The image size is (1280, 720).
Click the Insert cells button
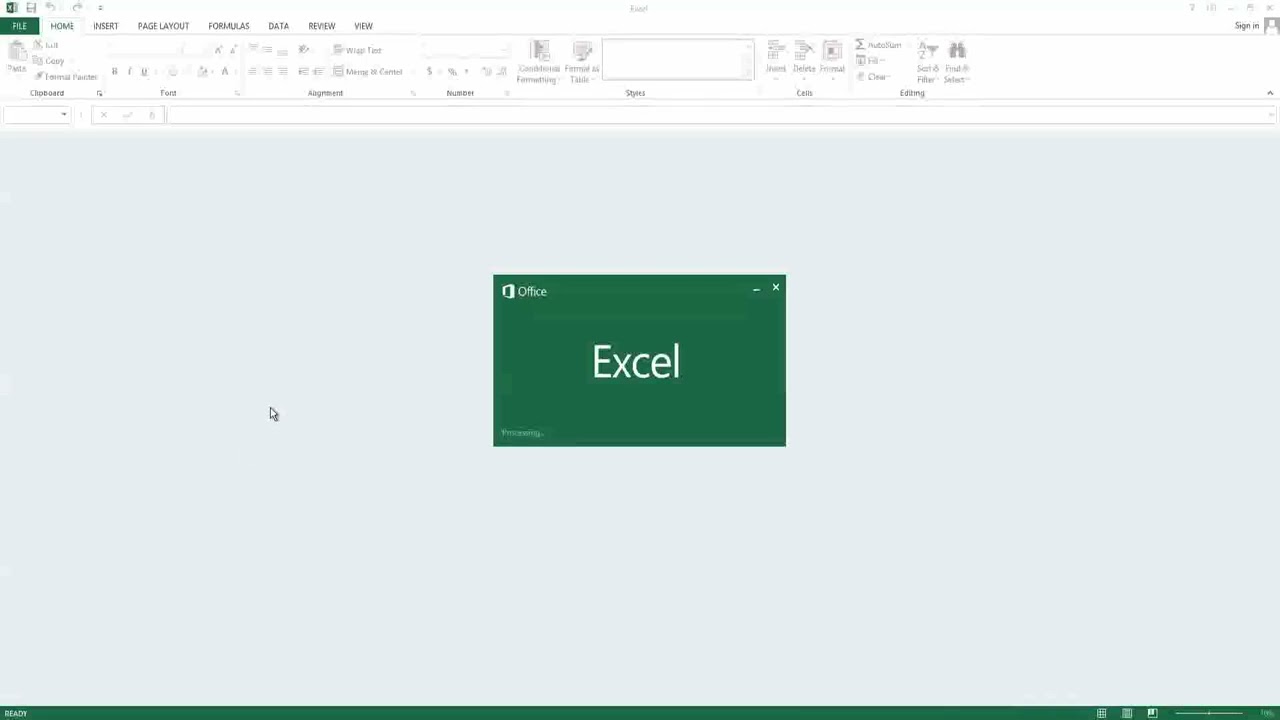tap(776, 62)
